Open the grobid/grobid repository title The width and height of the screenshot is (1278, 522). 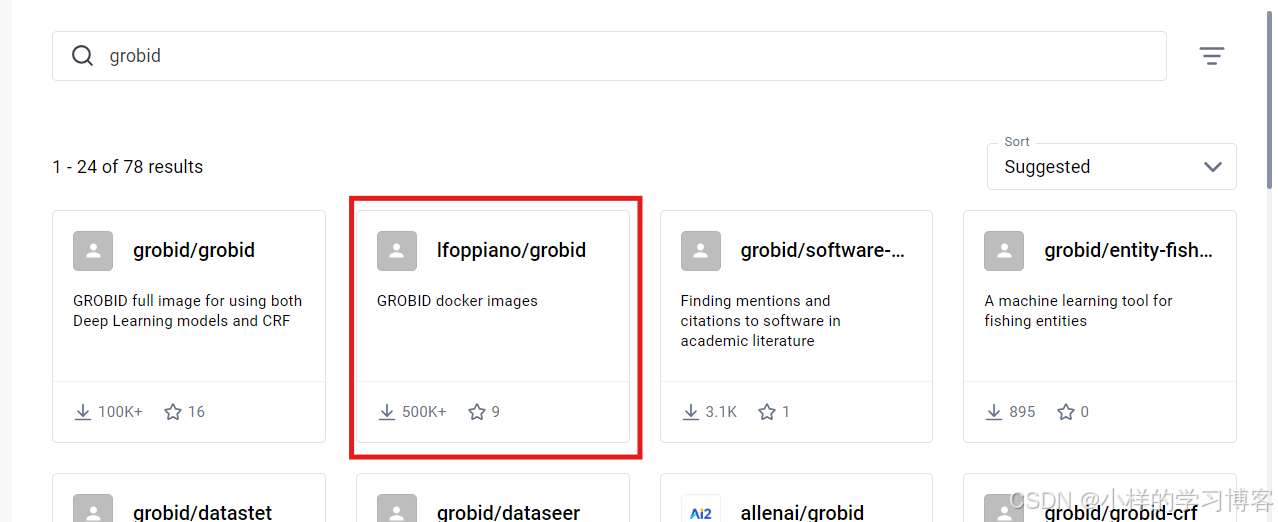194,251
